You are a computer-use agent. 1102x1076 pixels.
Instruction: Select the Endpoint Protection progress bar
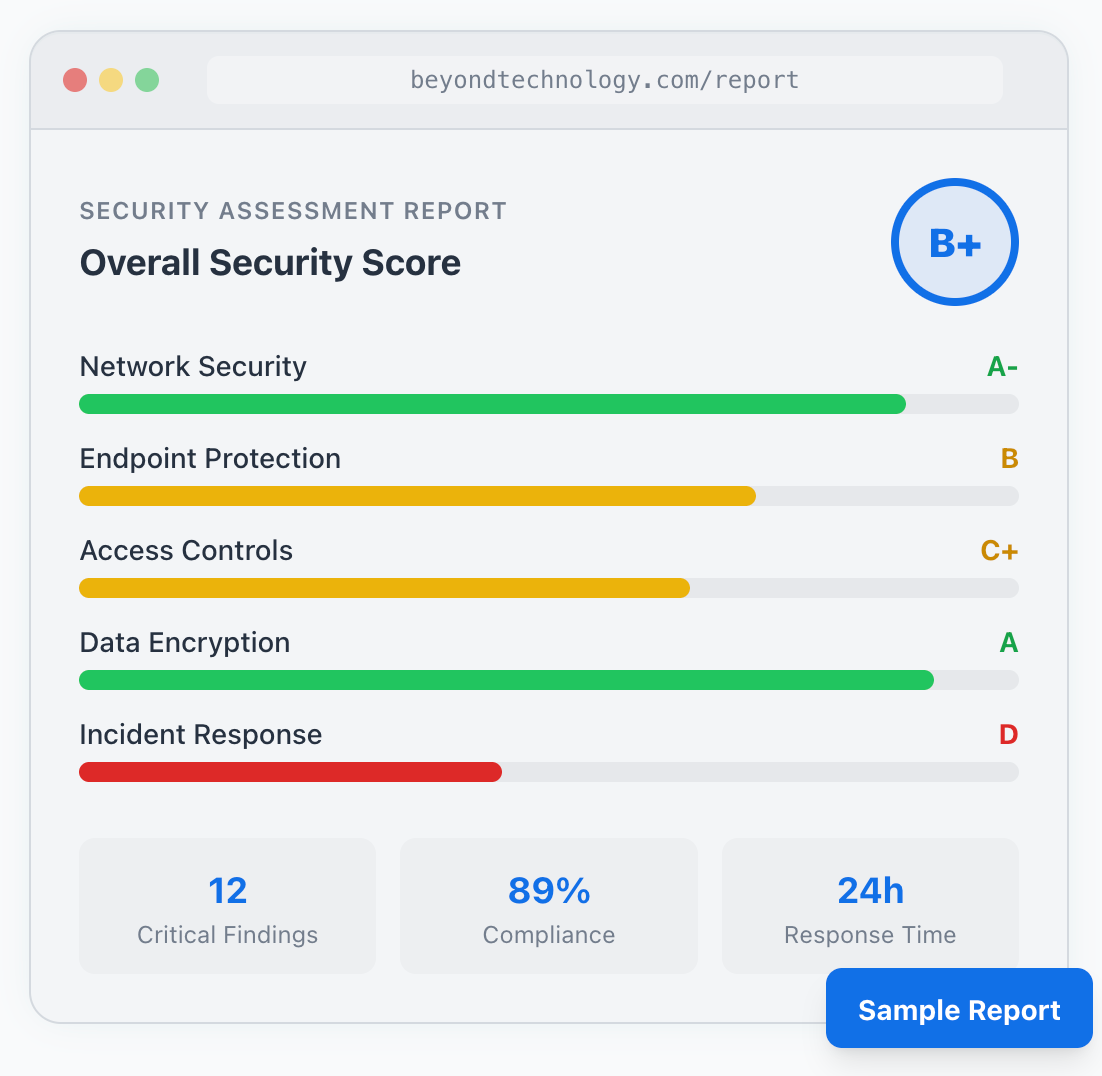[549, 496]
